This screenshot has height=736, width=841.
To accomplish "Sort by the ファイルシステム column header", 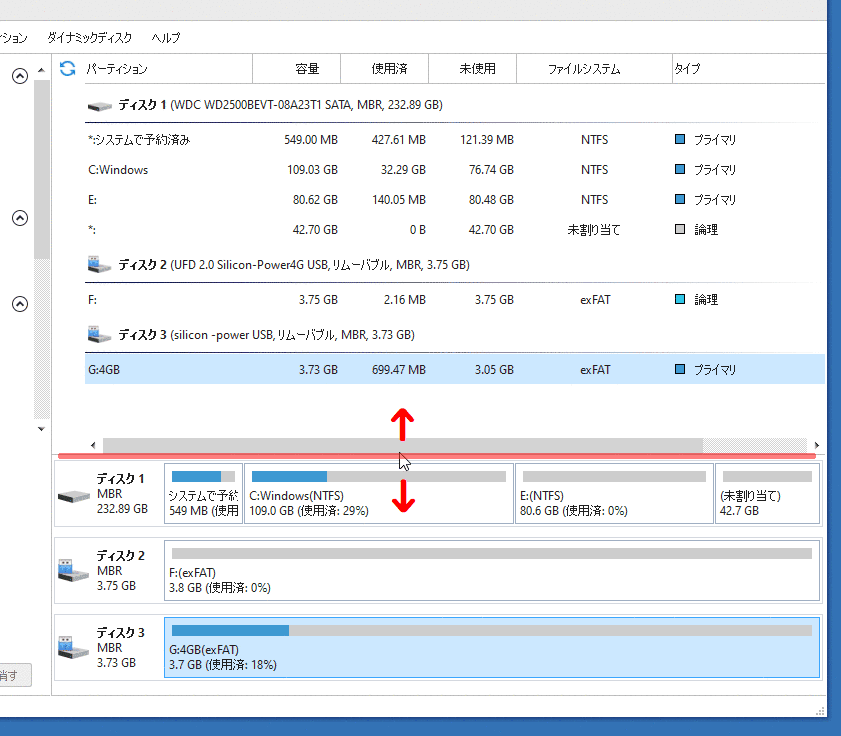I will click(583, 69).
